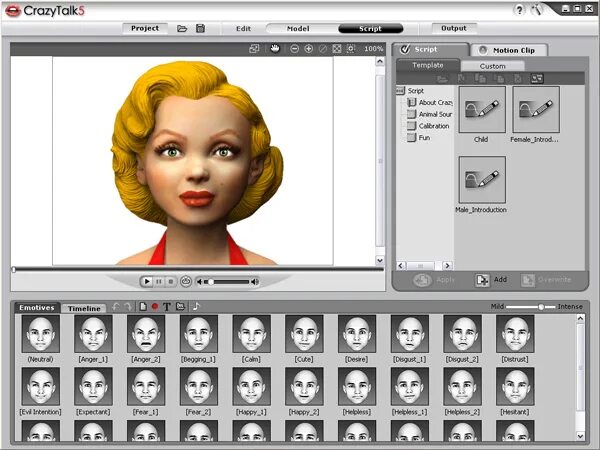
Task: Switch to the Timeline tab
Action: [x=84, y=308]
